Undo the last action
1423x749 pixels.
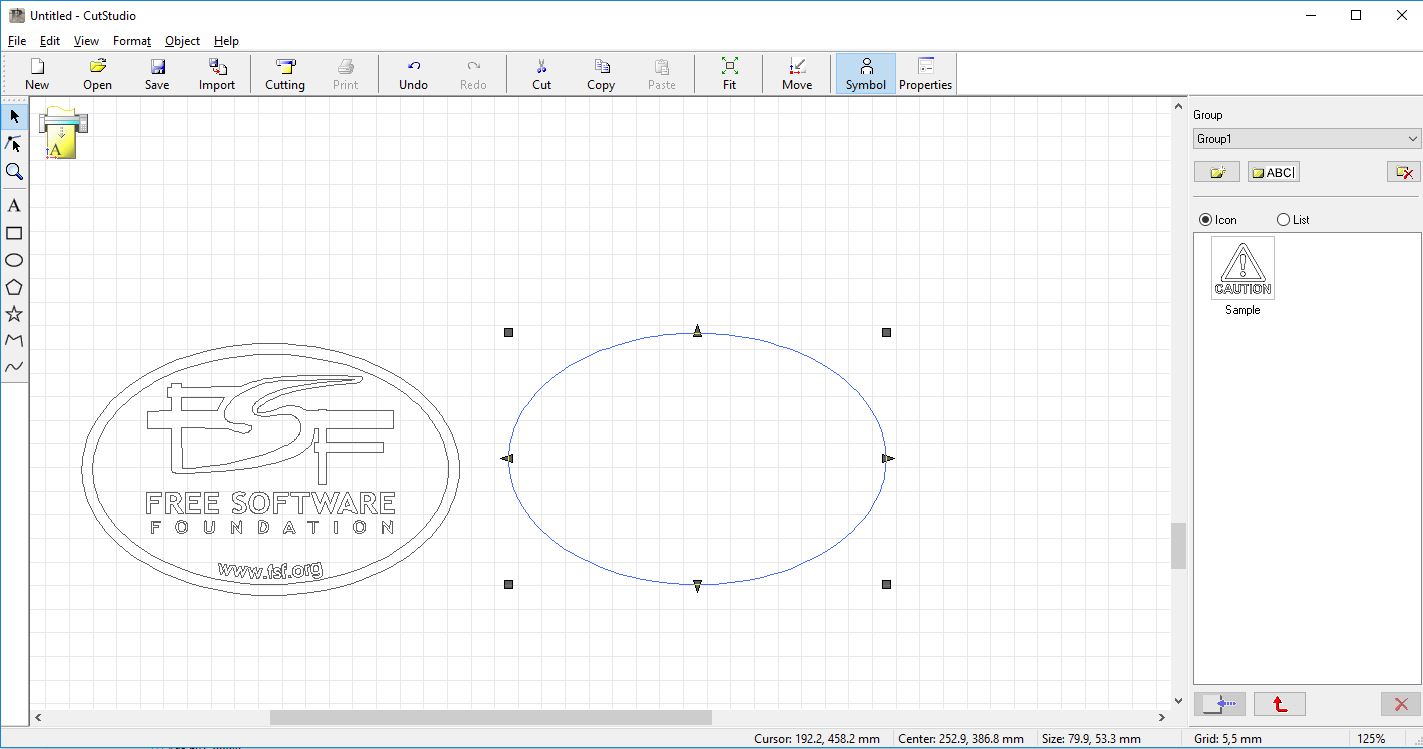[x=413, y=74]
